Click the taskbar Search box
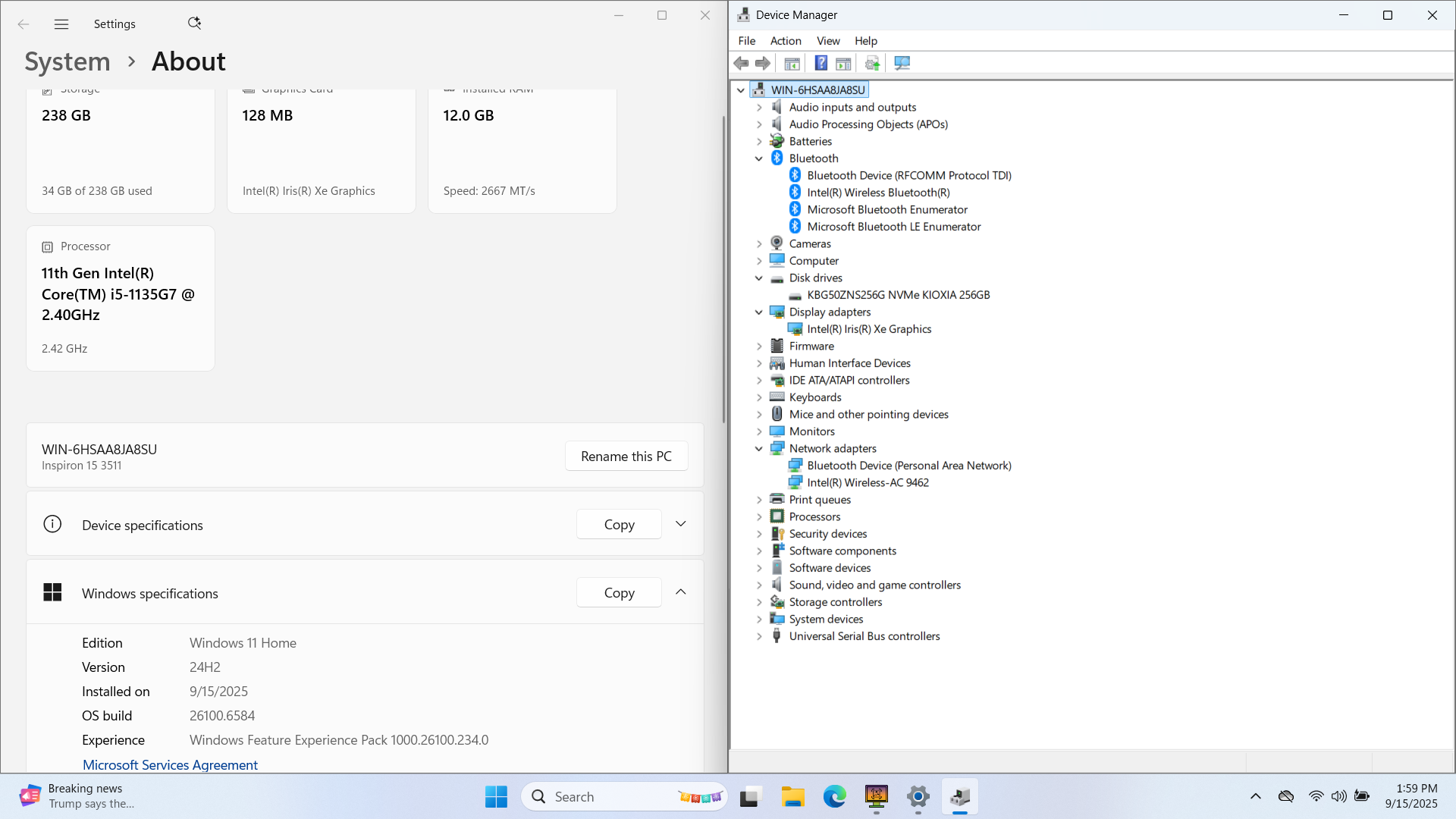This screenshot has height=819, width=1456. click(x=624, y=796)
